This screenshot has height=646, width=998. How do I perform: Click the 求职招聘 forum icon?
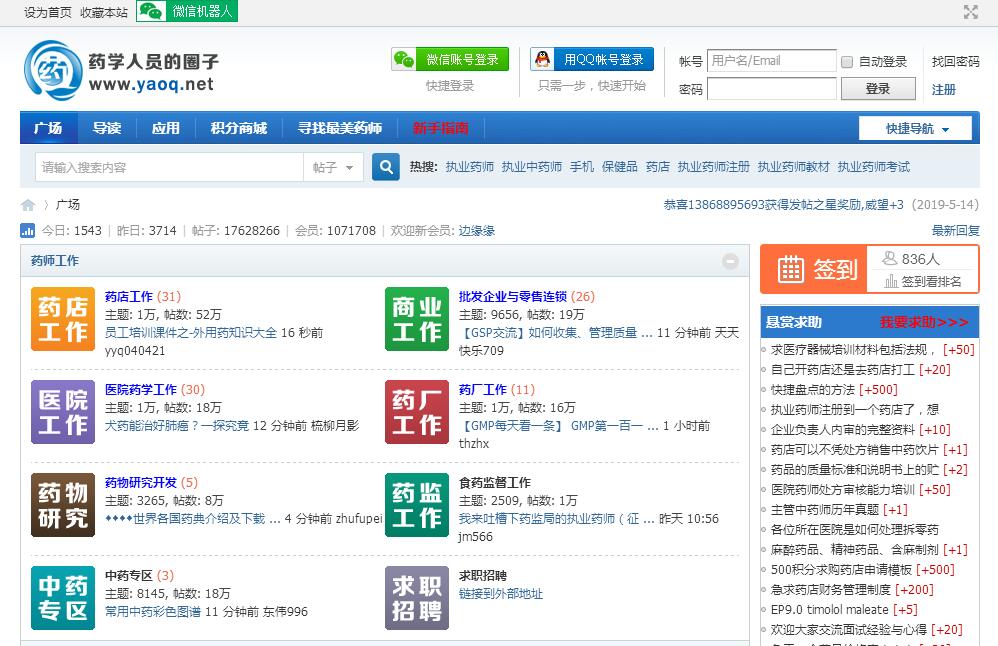(x=417, y=598)
